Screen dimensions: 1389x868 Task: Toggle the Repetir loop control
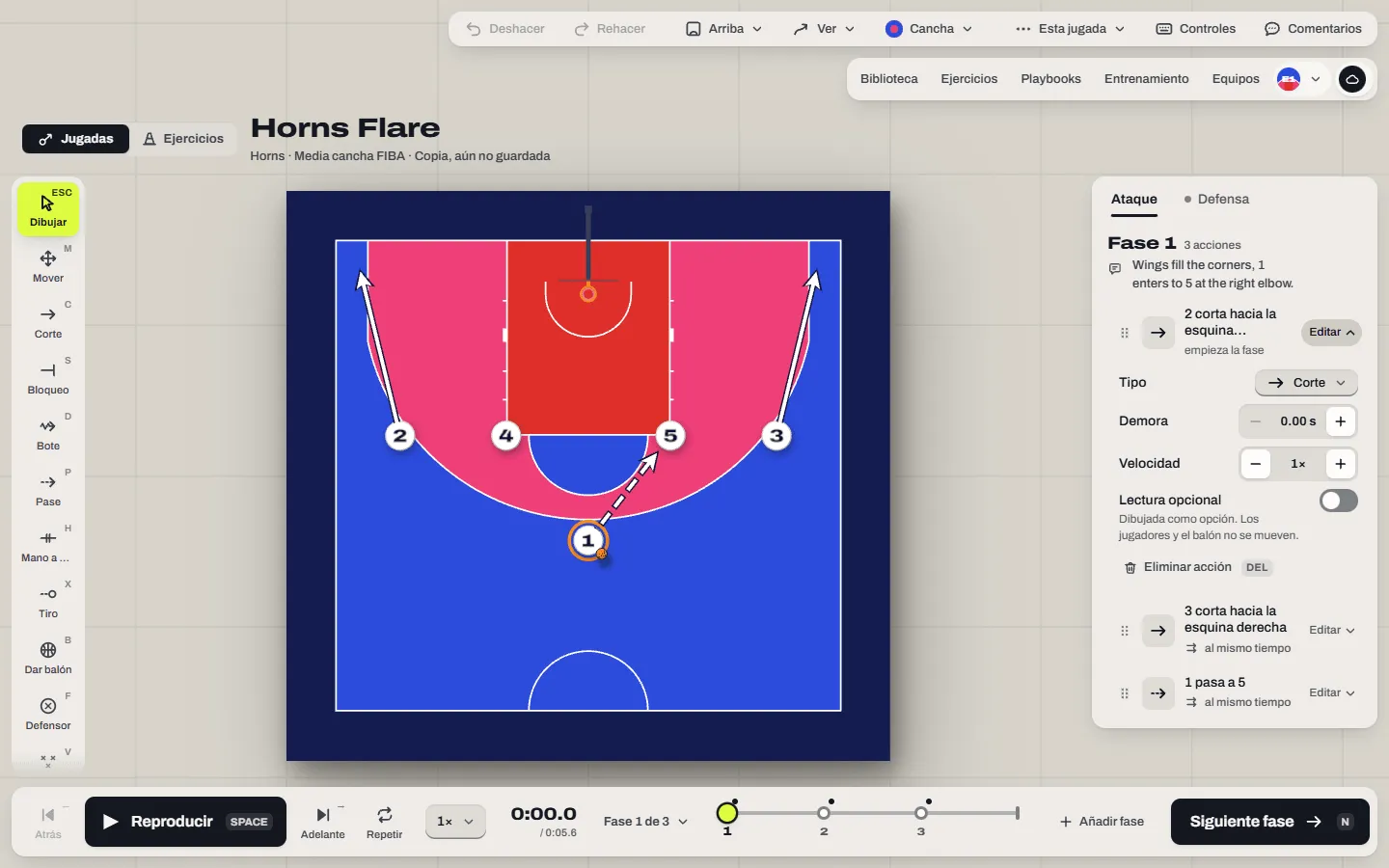384,822
